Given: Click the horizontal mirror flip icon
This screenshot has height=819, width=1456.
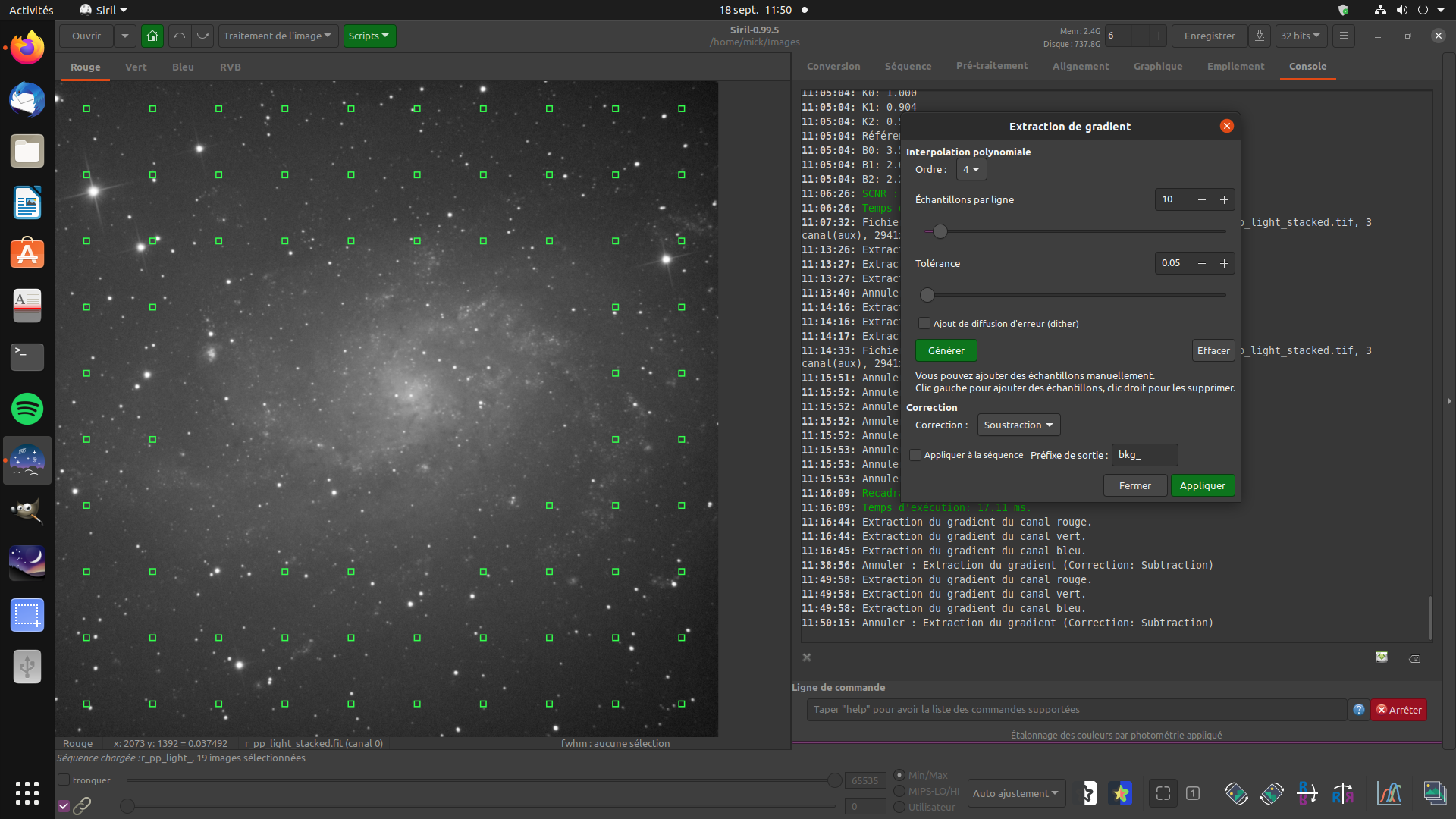Looking at the screenshot, I should 1343,793.
